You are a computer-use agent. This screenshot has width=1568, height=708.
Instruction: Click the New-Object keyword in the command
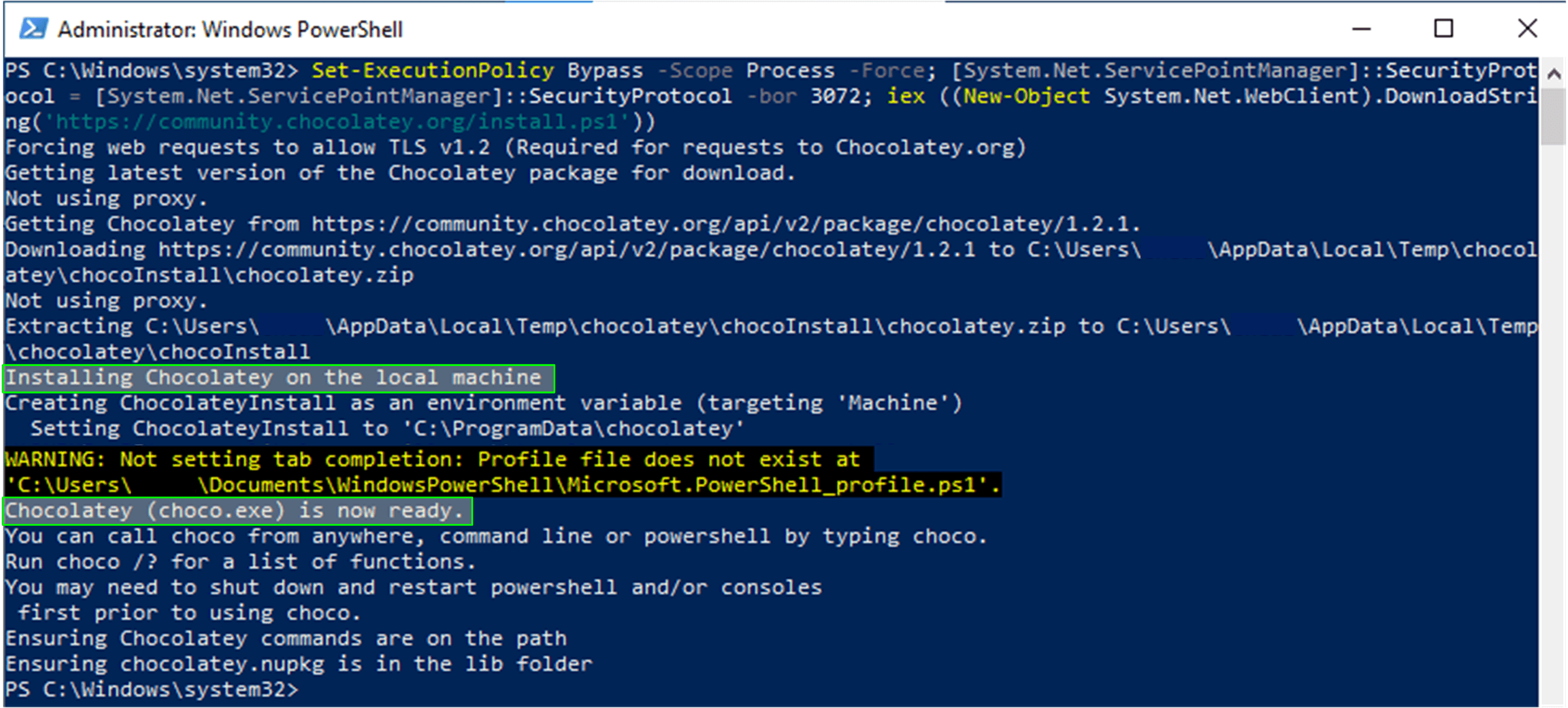click(1026, 96)
